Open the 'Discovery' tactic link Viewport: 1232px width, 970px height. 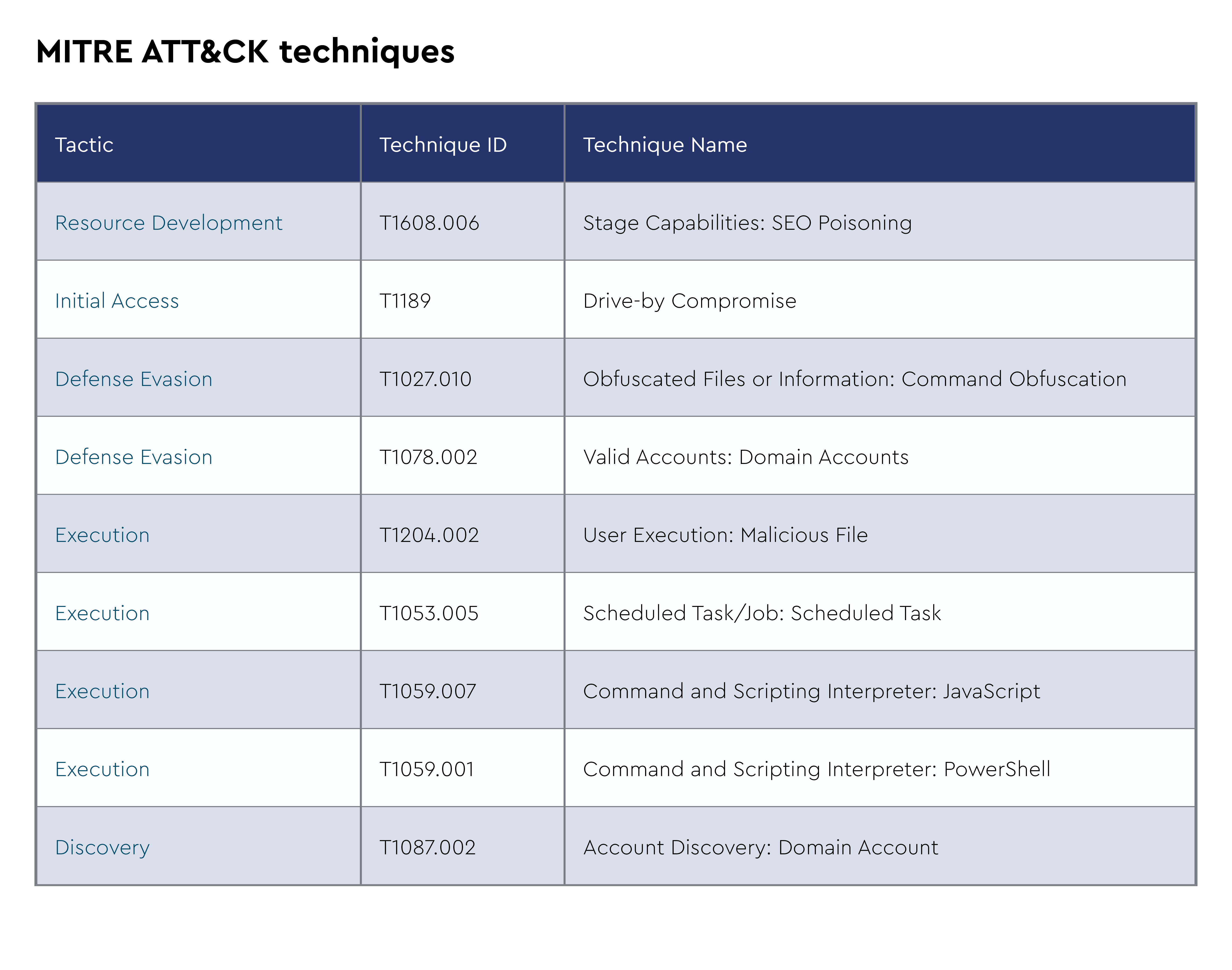click(x=102, y=847)
